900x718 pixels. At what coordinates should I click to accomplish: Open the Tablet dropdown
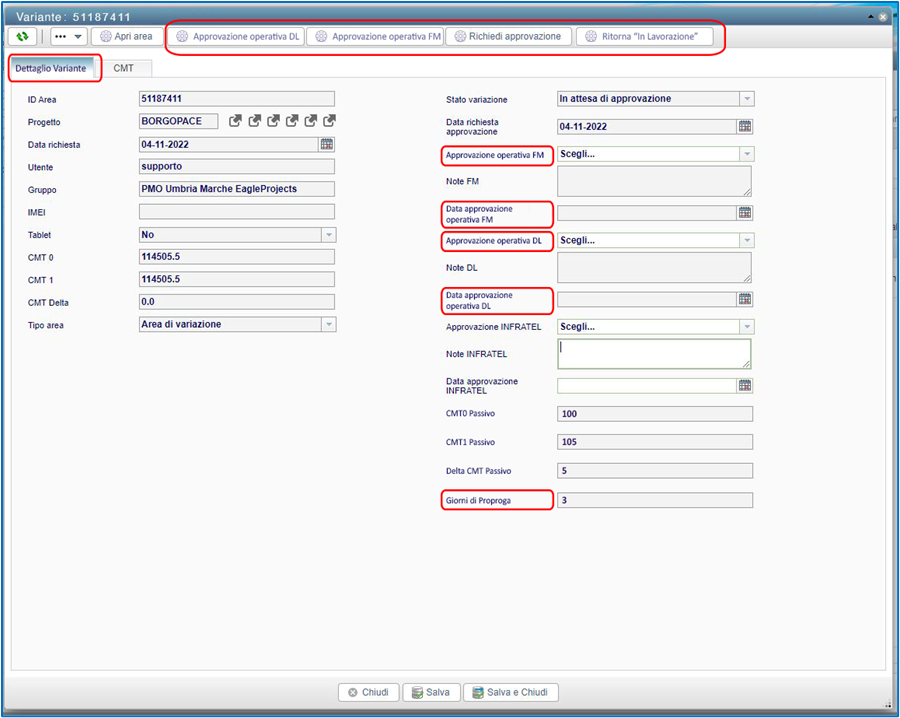point(328,235)
